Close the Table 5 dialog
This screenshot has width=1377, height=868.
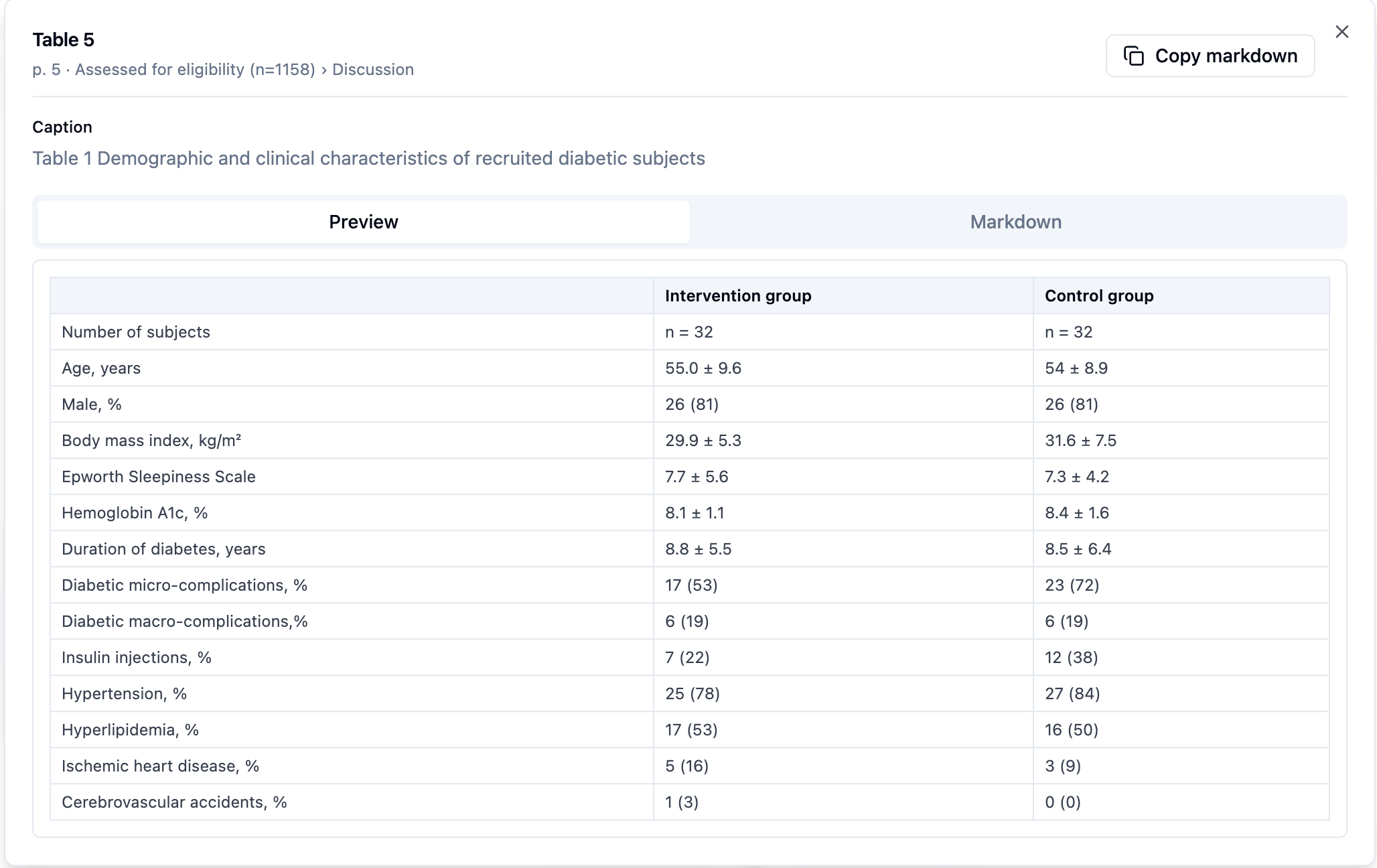click(1342, 31)
